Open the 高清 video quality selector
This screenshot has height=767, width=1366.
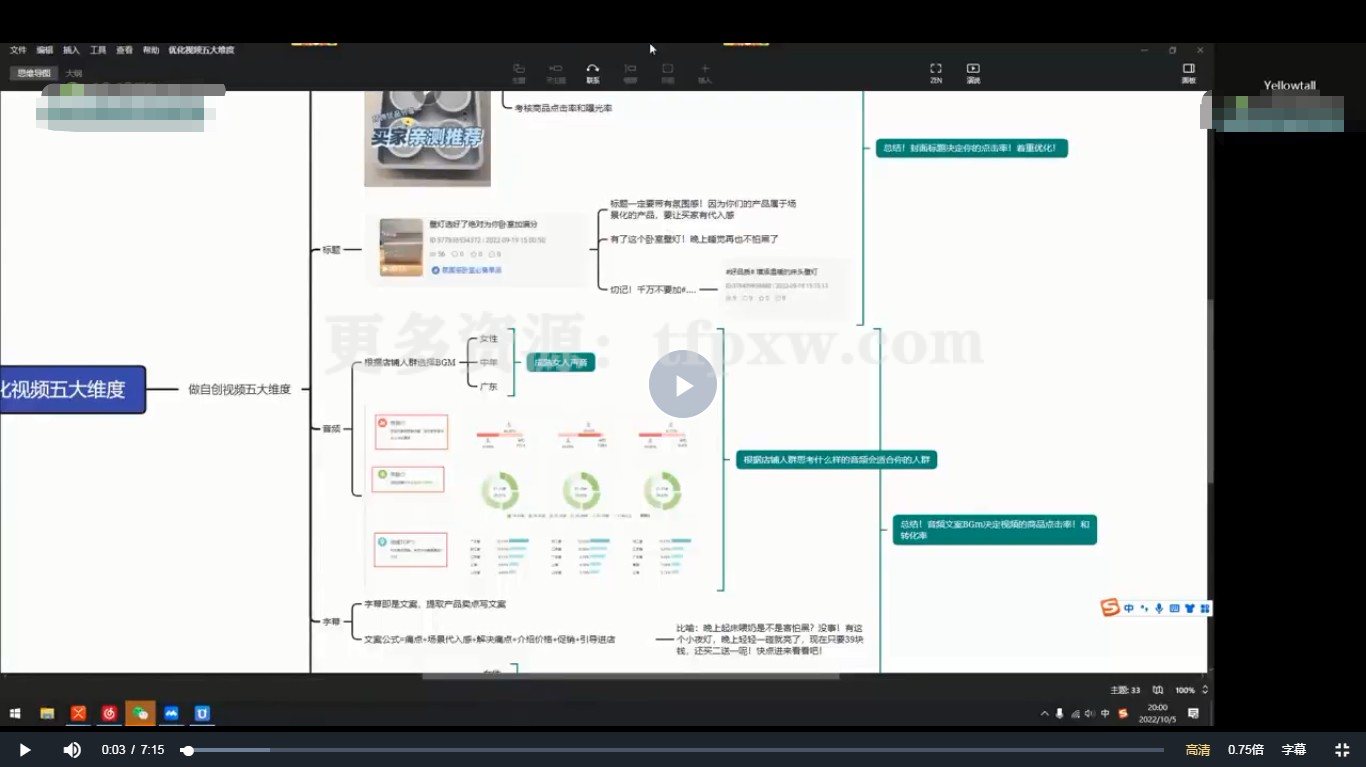[x=1197, y=750]
